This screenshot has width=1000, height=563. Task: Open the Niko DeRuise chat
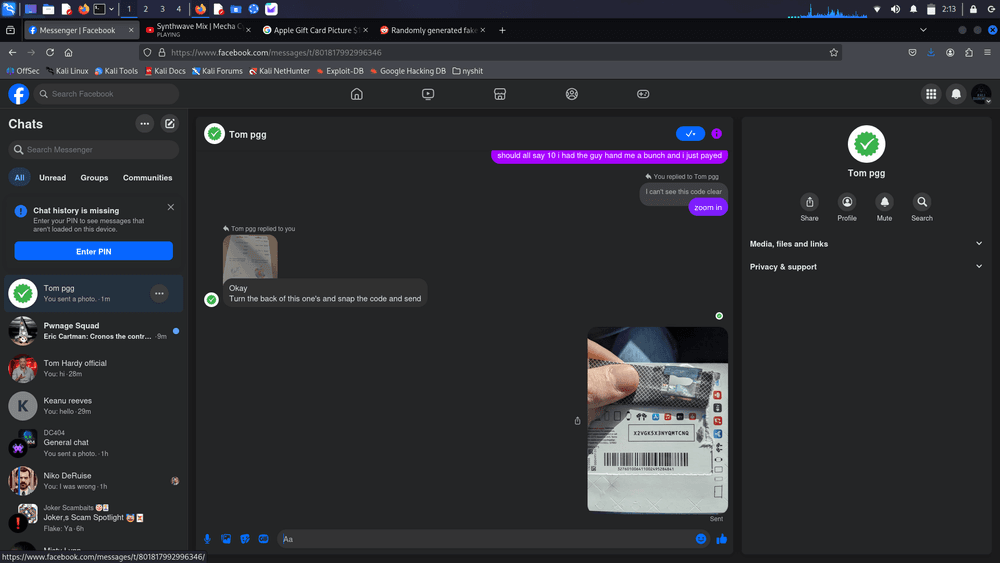point(94,481)
